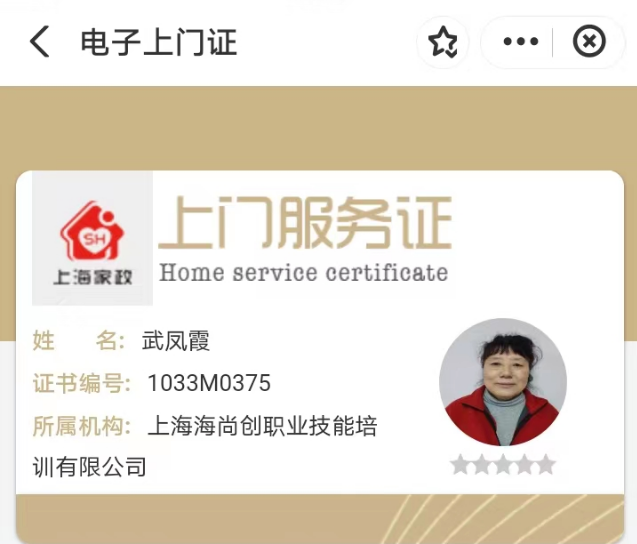Tap the favorite star icon
The height and width of the screenshot is (544, 637).
[x=442, y=42]
